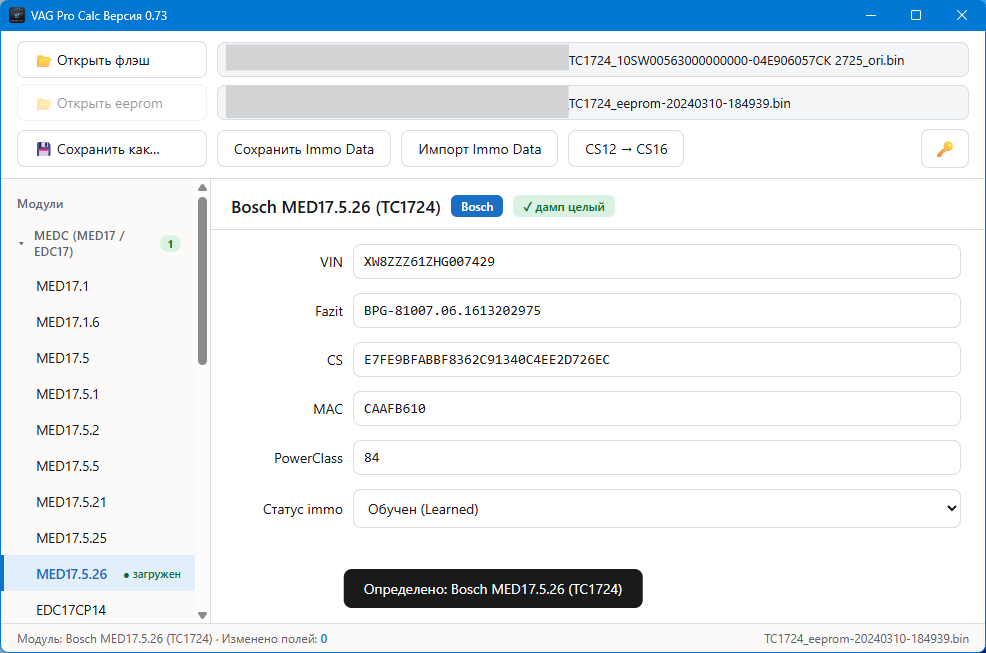986x653 pixels.
Task: Click into the MAC field
Action: coord(656,409)
